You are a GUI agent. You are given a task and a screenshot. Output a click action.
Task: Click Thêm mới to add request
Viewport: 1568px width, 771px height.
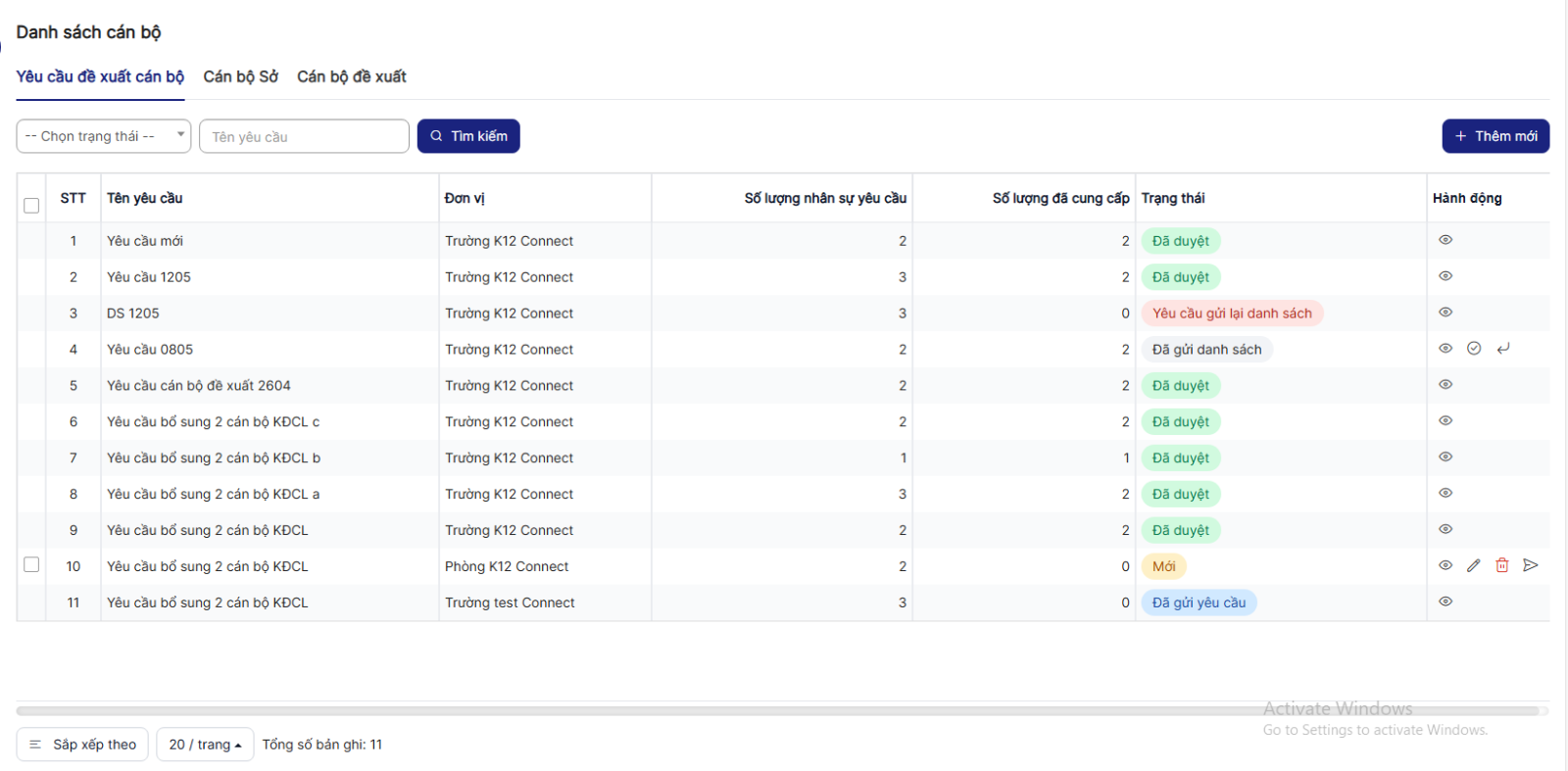(1494, 136)
